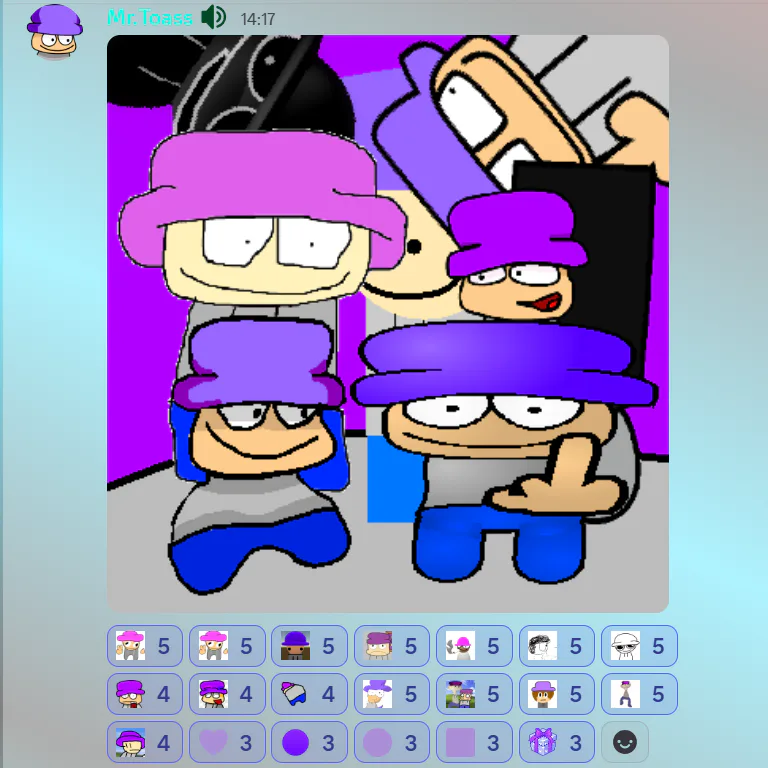Toggle the light purple circle reaction
Viewport: 768px width, 768px height.
click(x=392, y=742)
